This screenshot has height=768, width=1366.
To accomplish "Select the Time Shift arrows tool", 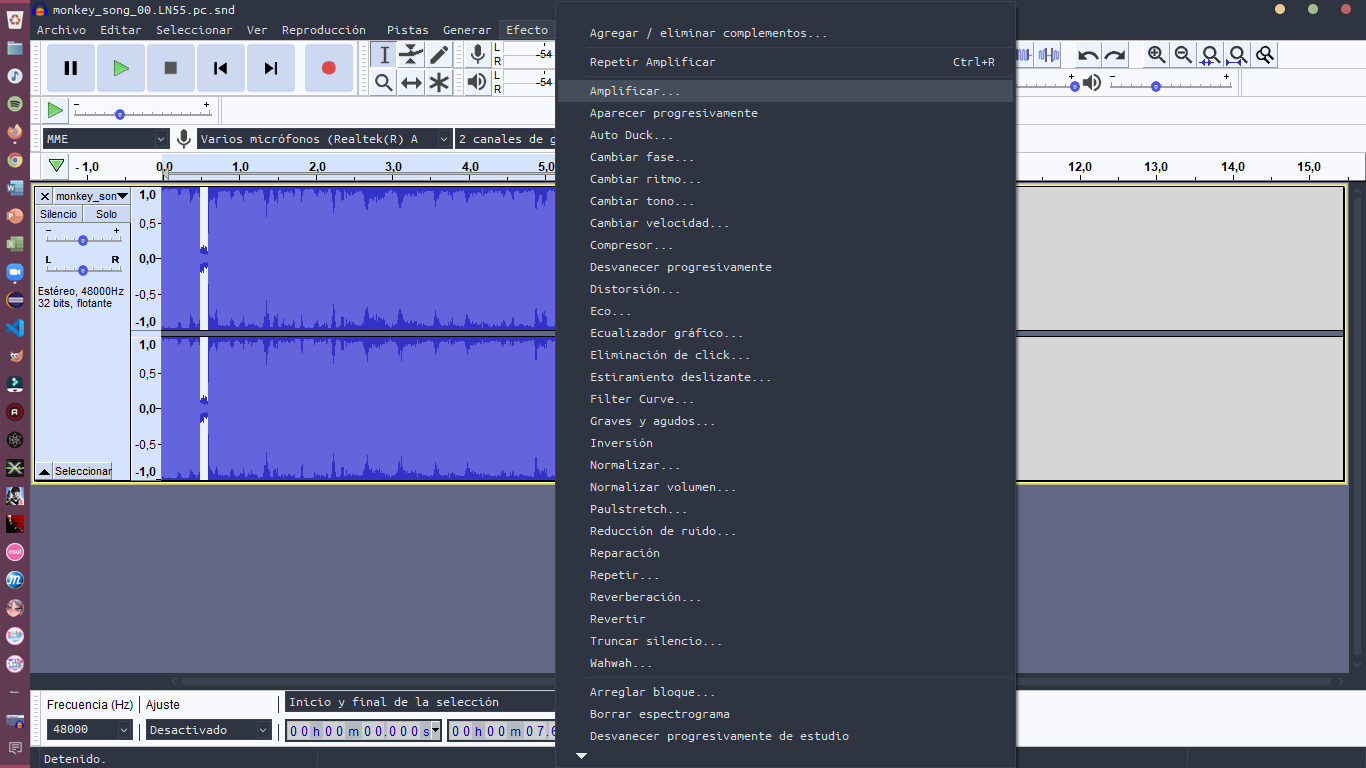I will (411, 82).
